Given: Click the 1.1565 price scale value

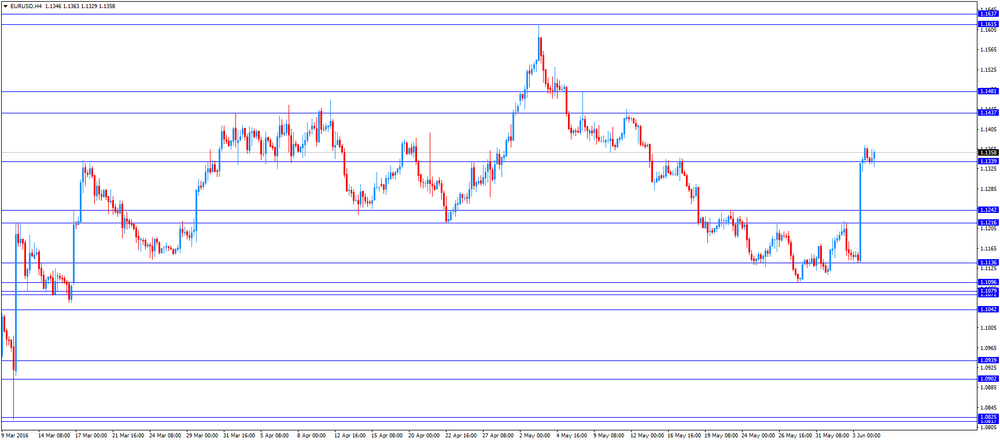Looking at the screenshot, I should click(988, 50).
